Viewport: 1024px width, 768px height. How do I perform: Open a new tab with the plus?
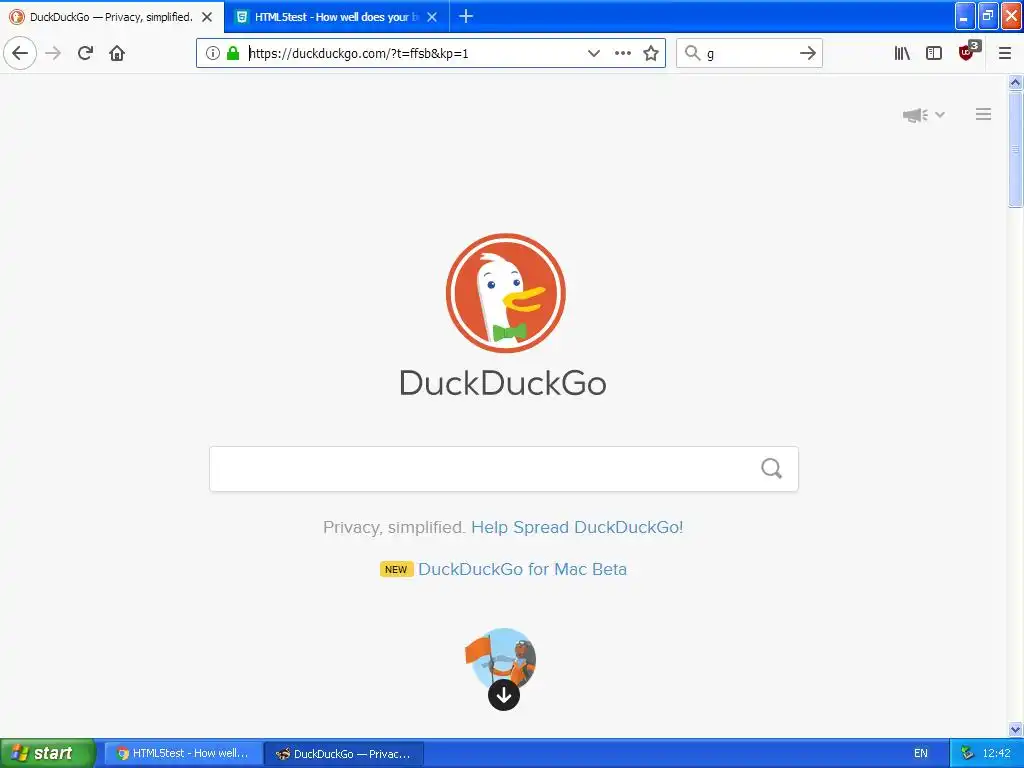(466, 16)
